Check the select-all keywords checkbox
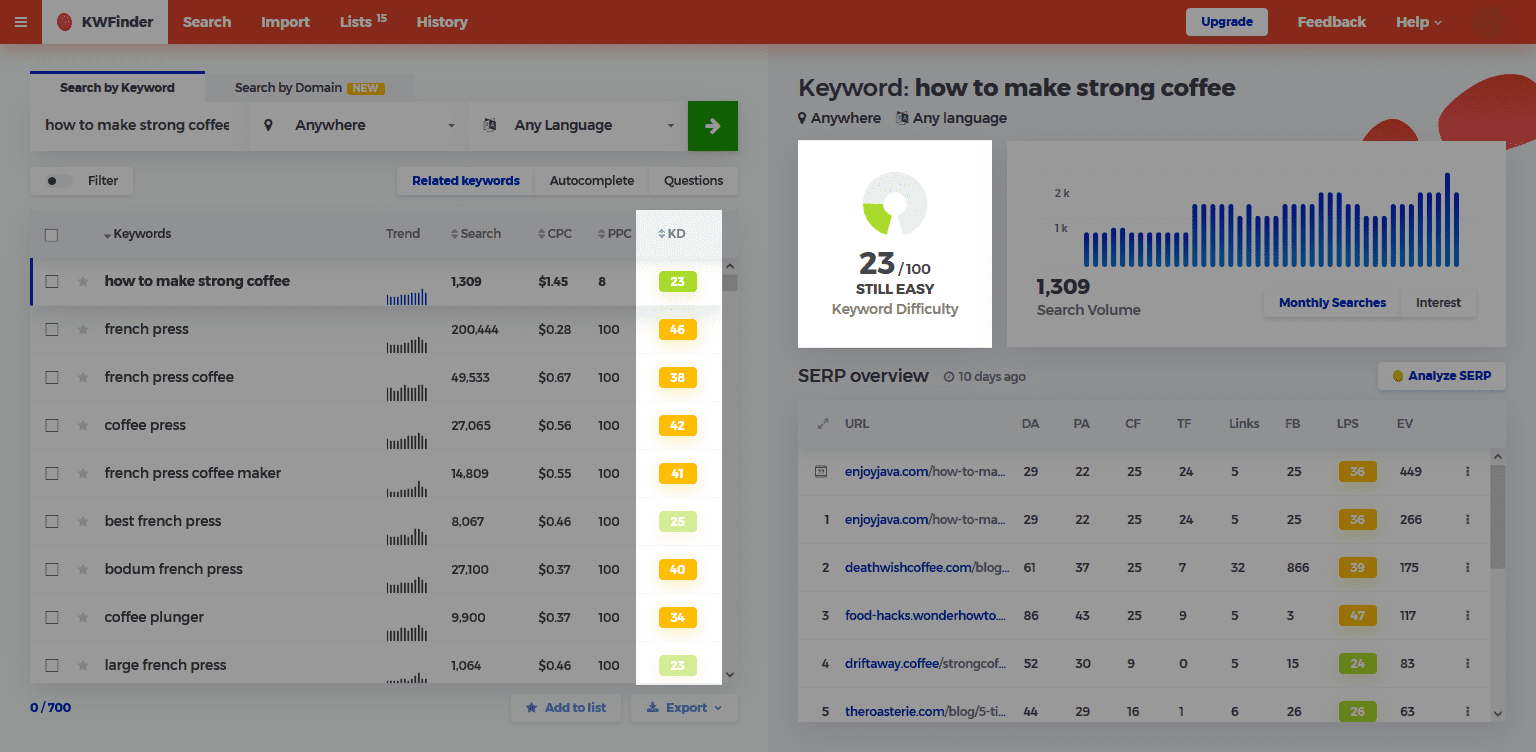 [x=51, y=235]
